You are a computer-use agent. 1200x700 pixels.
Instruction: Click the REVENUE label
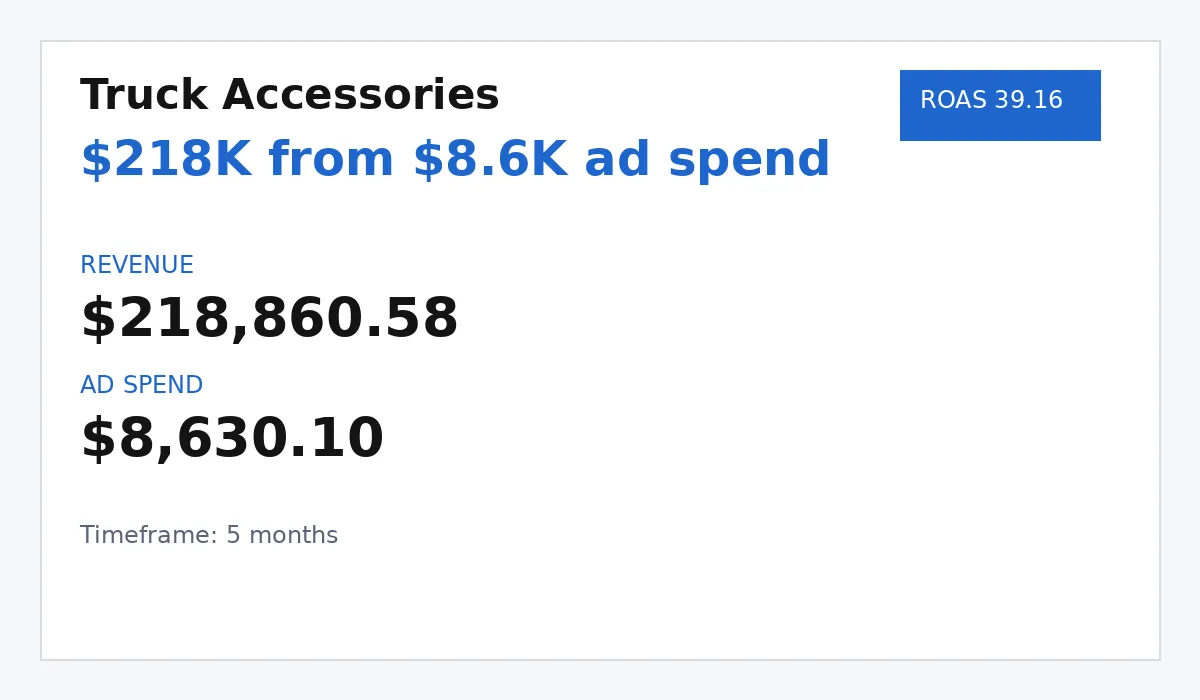(137, 266)
